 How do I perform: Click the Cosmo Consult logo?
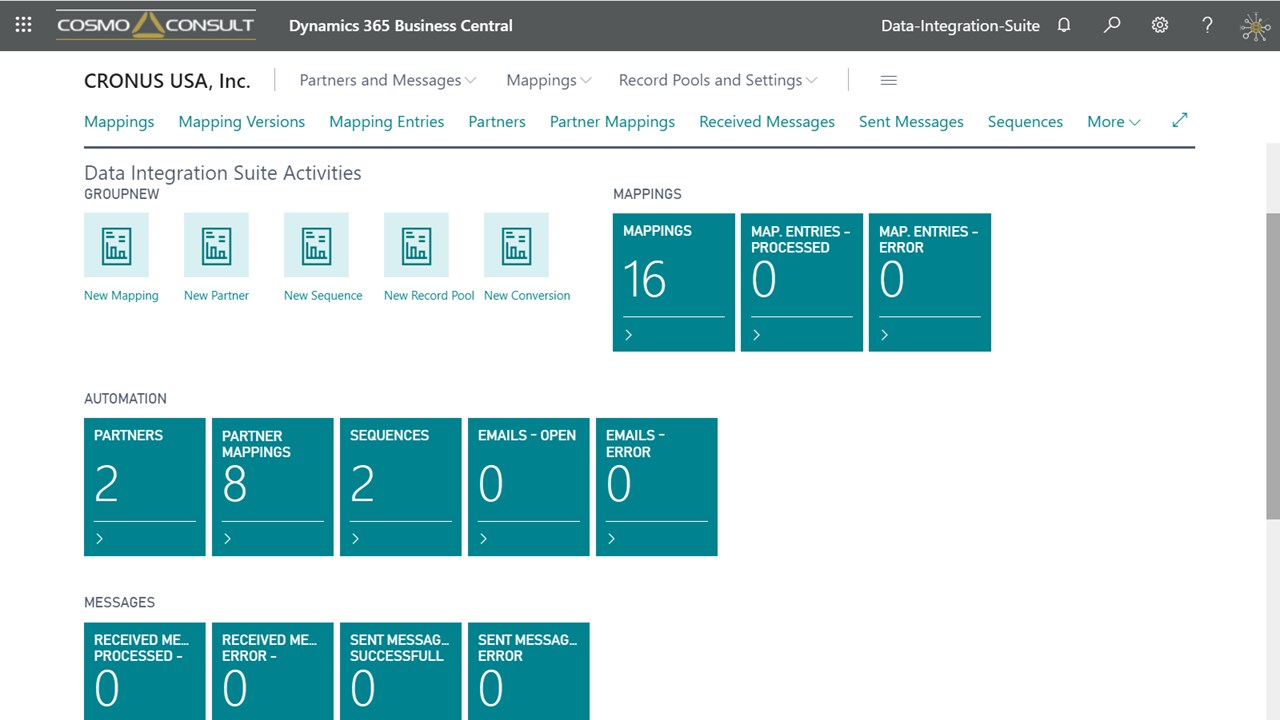point(156,25)
